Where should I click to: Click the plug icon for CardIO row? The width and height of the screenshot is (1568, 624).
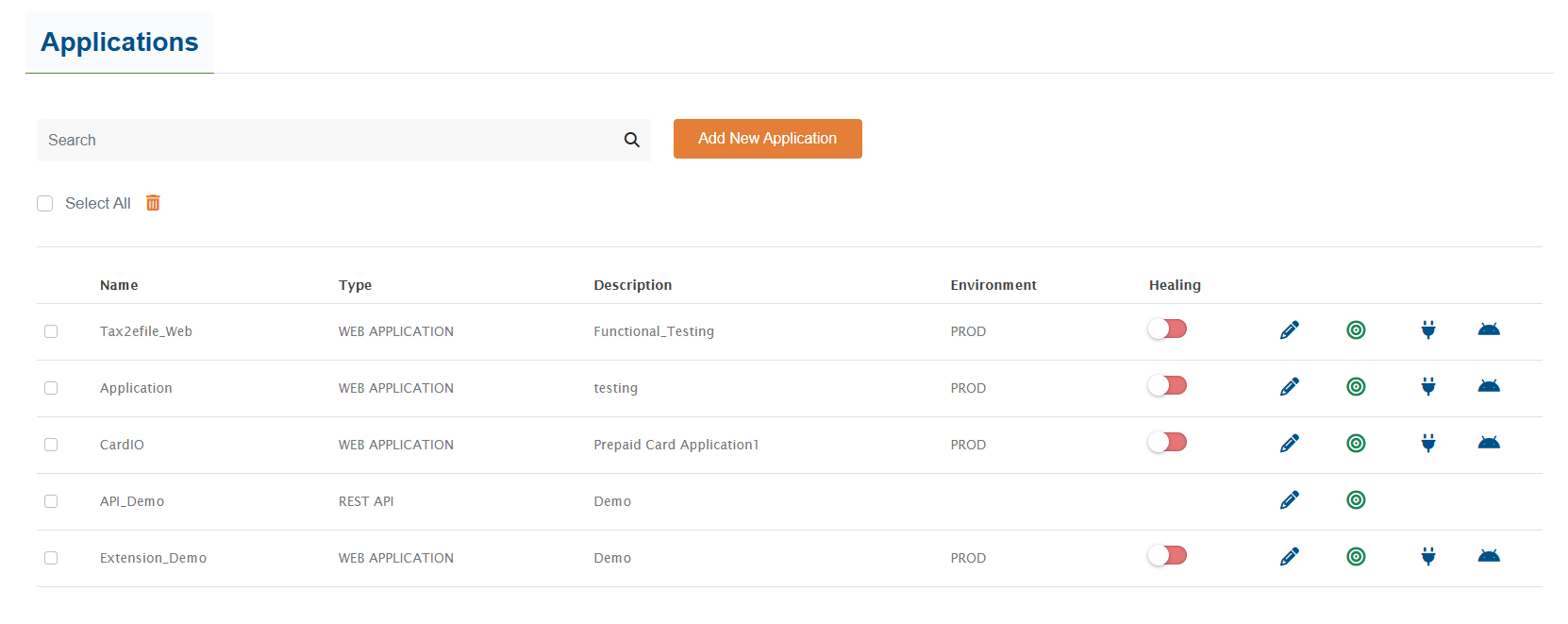click(x=1428, y=444)
